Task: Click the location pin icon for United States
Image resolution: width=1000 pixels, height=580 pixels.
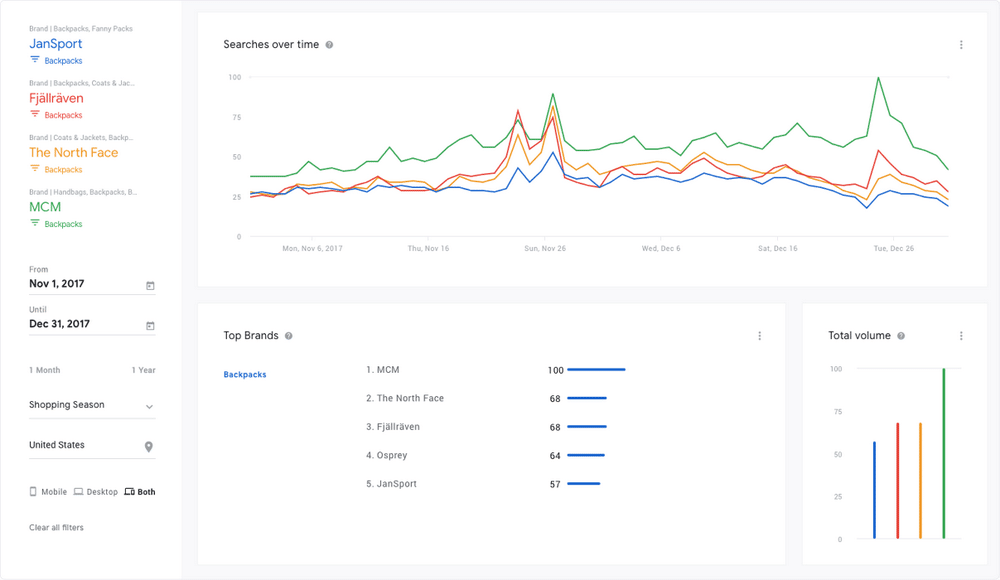Action: (149, 447)
